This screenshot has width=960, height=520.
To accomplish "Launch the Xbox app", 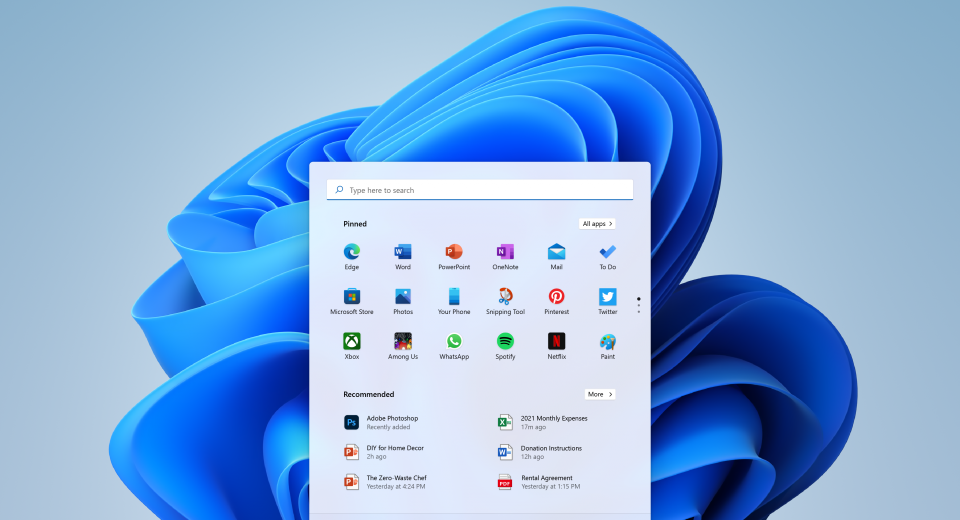I will pos(352,342).
